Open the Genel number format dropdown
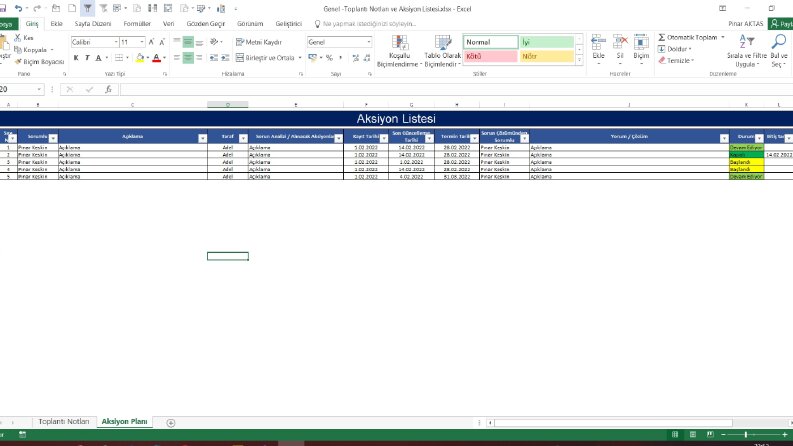793x446 pixels. pyautogui.click(x=369, y=42)
